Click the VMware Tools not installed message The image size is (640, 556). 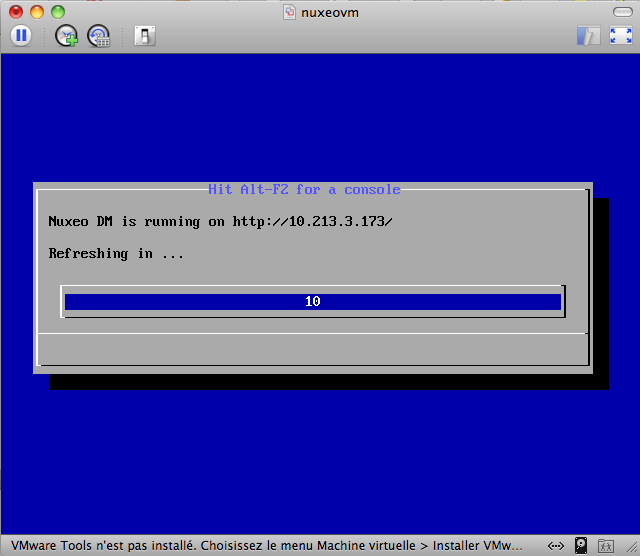267,545
